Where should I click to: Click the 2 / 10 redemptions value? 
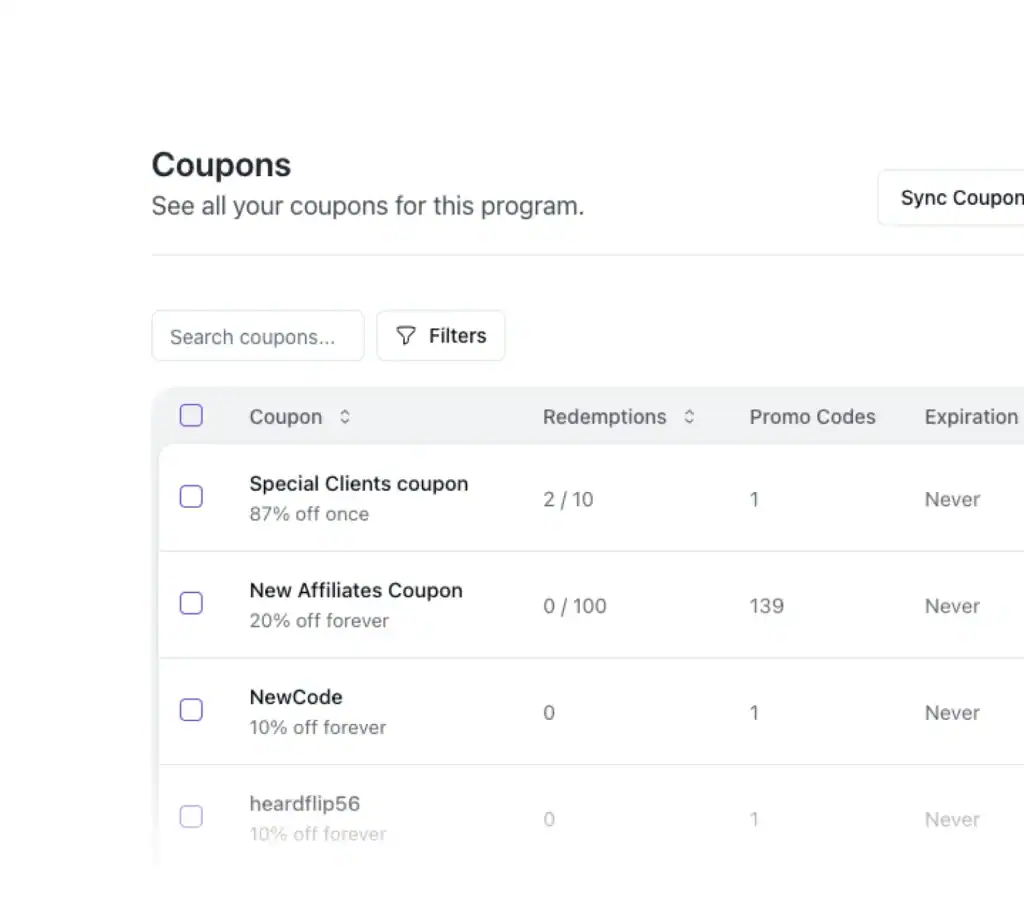568,499
